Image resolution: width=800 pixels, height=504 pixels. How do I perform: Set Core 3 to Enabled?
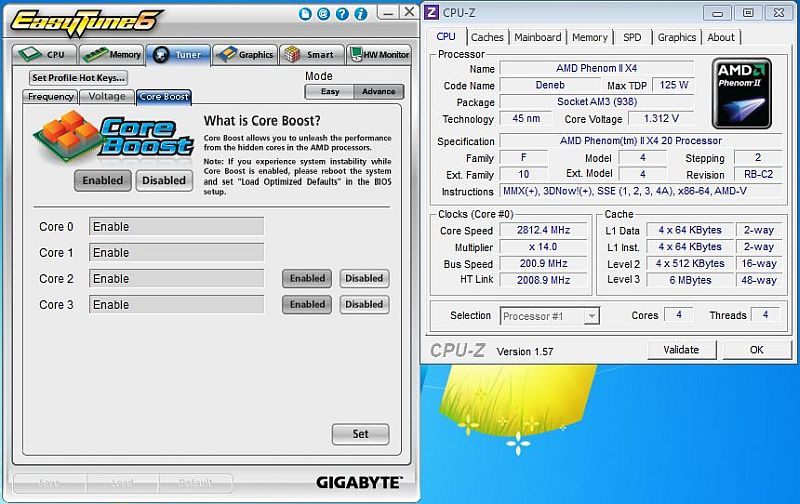point(307,305)
